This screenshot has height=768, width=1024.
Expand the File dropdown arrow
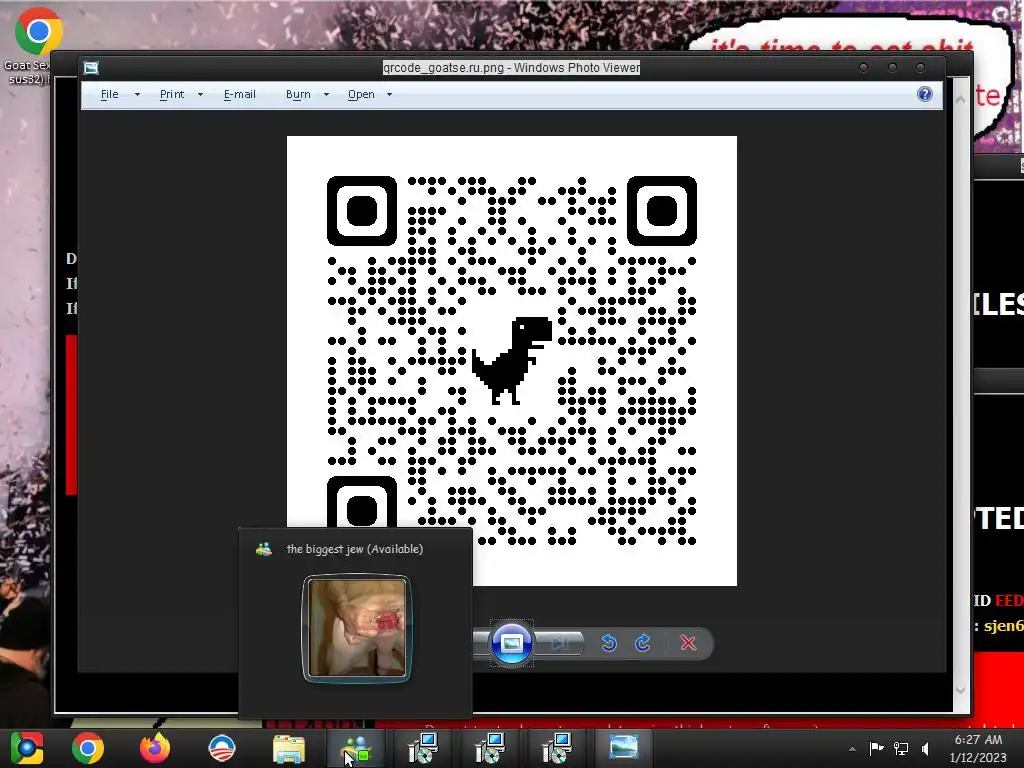tap(137, 95)
